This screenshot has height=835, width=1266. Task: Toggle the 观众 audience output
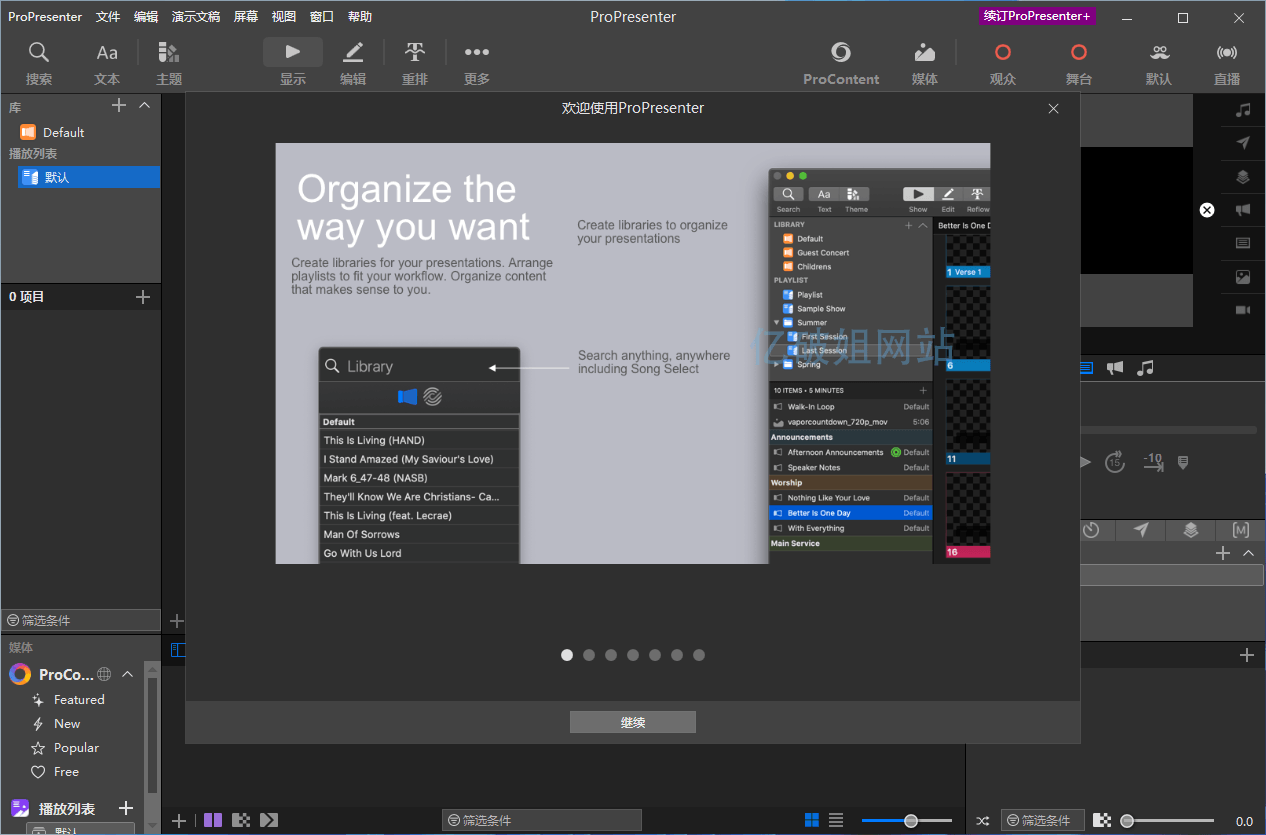coord(1003,64)
